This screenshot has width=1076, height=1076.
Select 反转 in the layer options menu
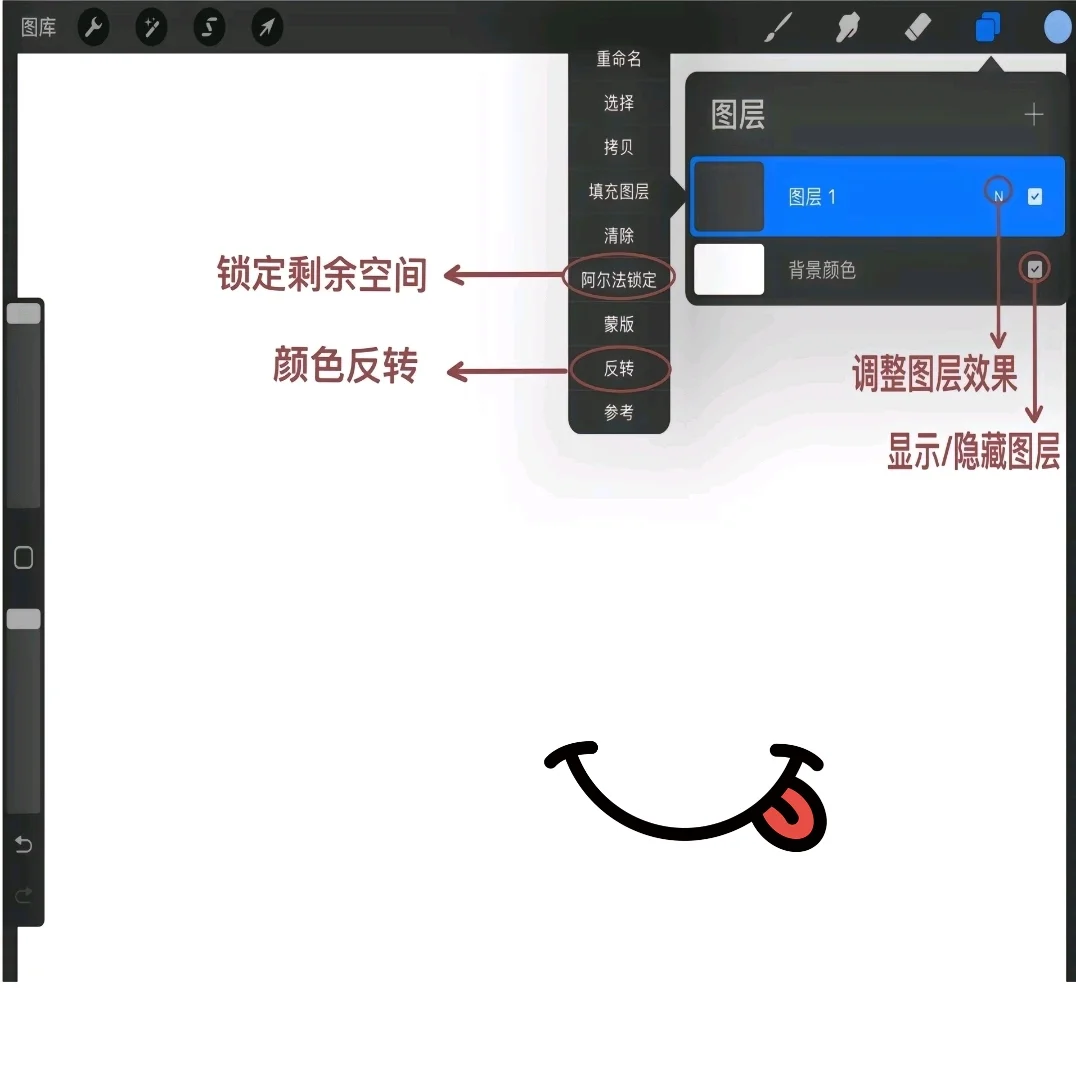coord(618,369)
